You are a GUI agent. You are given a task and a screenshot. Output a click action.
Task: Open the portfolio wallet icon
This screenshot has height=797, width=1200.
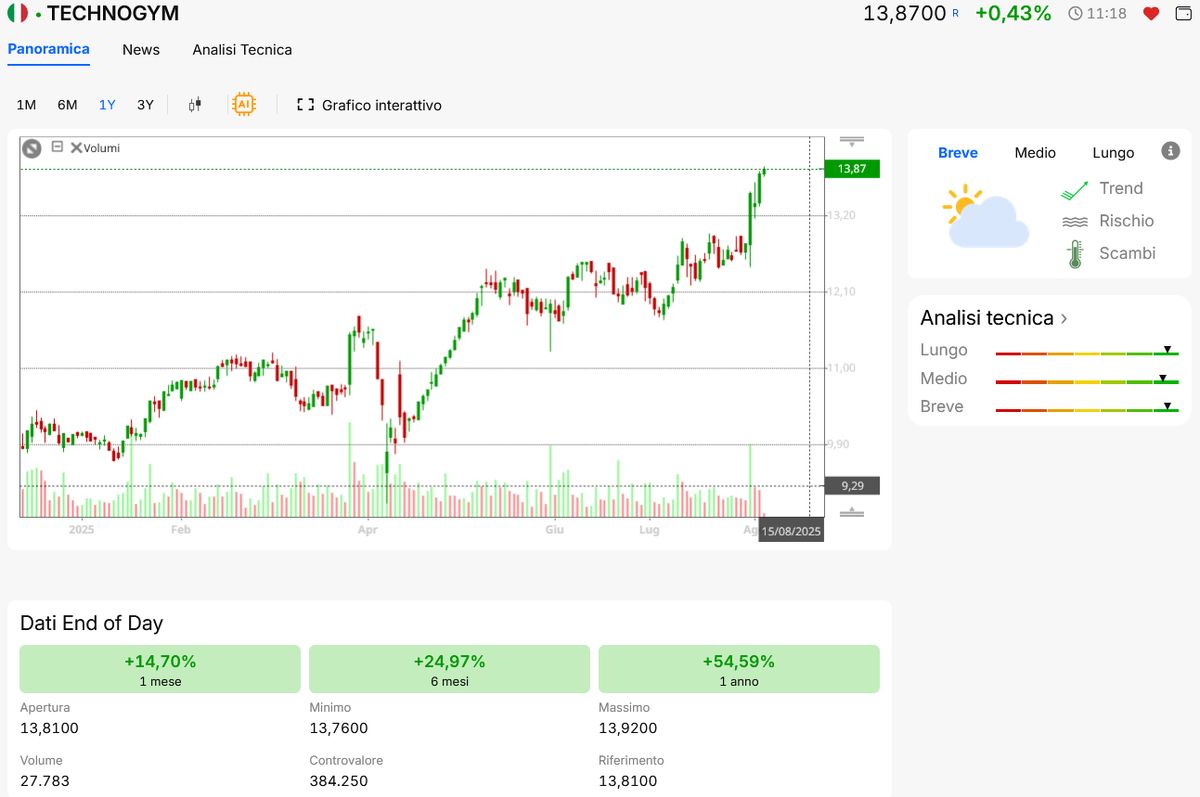click(1185, 13)
